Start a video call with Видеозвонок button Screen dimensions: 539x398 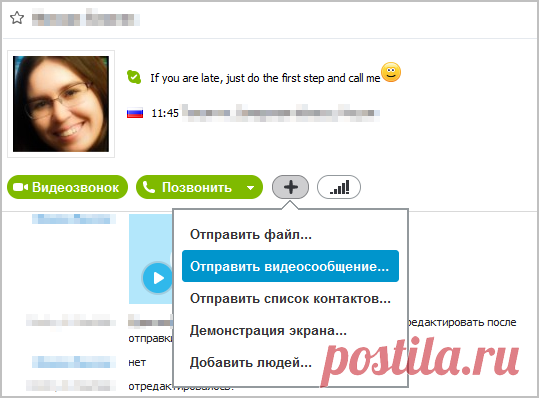67,187
